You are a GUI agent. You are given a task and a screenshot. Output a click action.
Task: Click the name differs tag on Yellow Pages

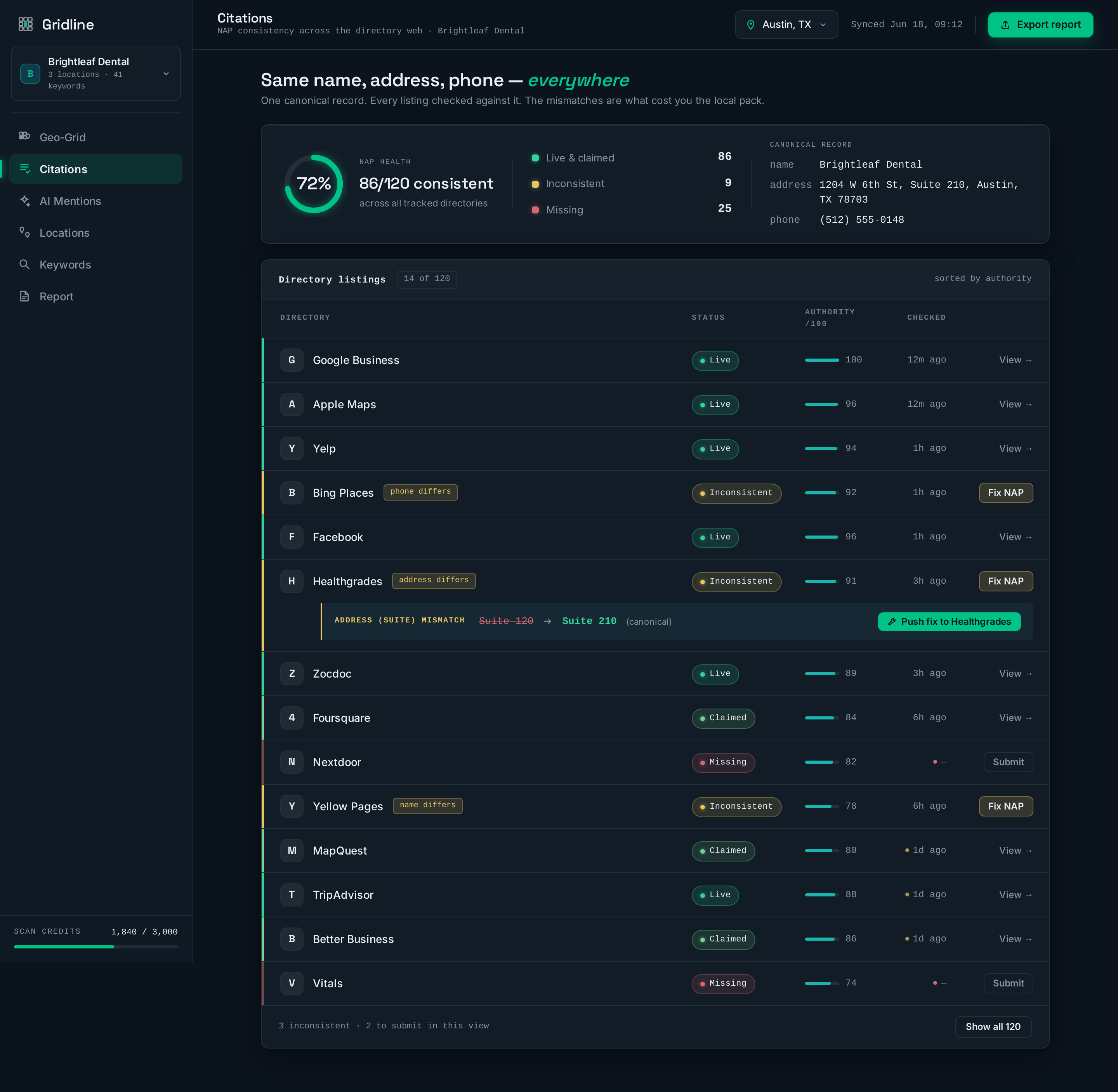tap(427, 805)
